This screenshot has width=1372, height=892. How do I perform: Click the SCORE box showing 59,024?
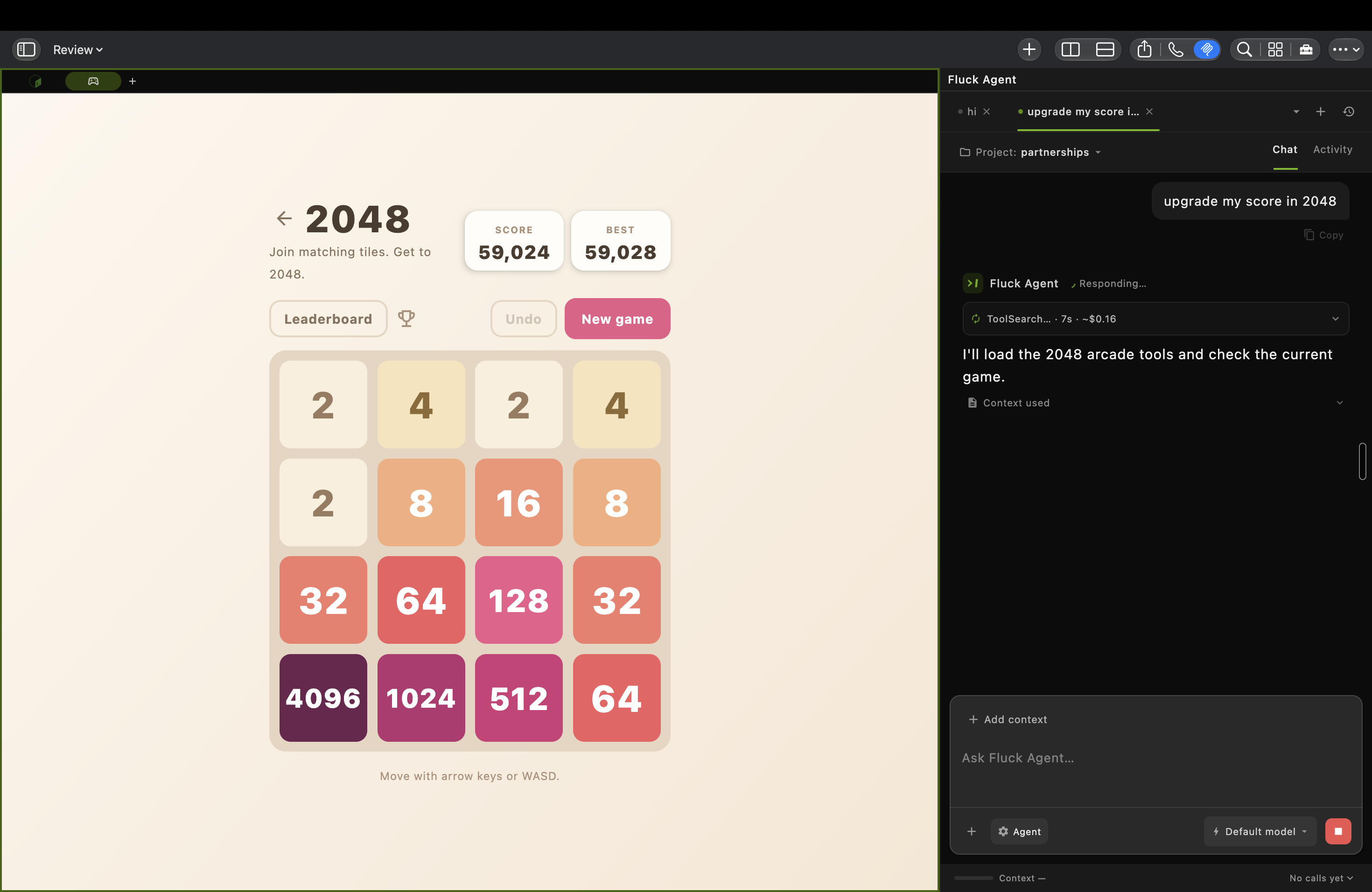[x=514, y=241]
